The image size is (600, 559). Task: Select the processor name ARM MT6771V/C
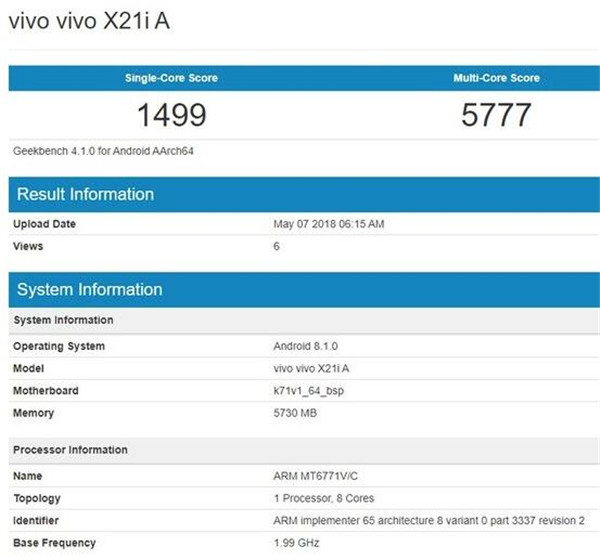pyautogui.click(x=316, y=476)
